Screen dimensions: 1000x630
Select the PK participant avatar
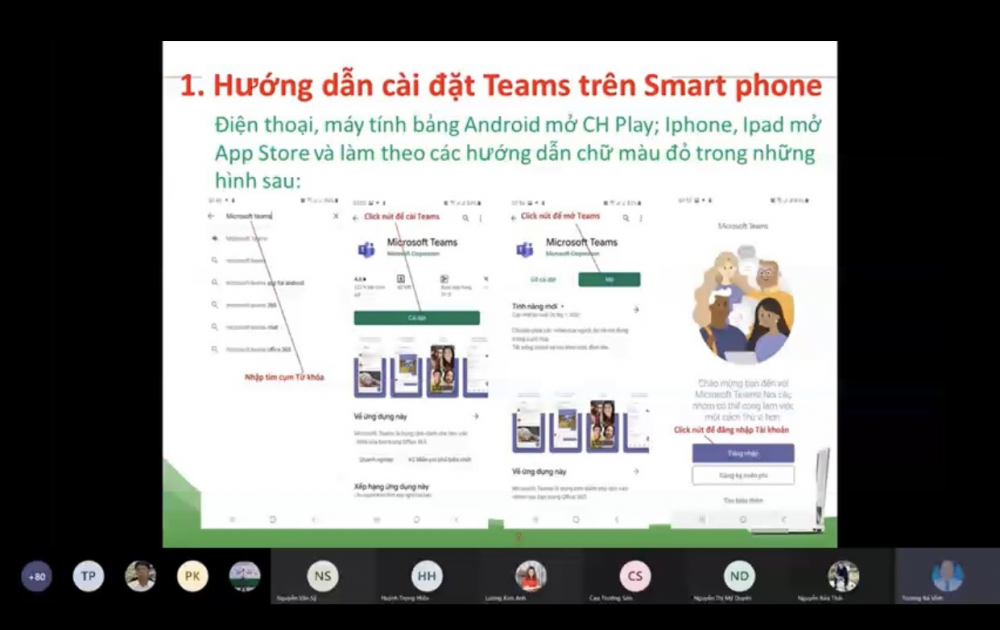pyautogui.click(x=192, y=576)
